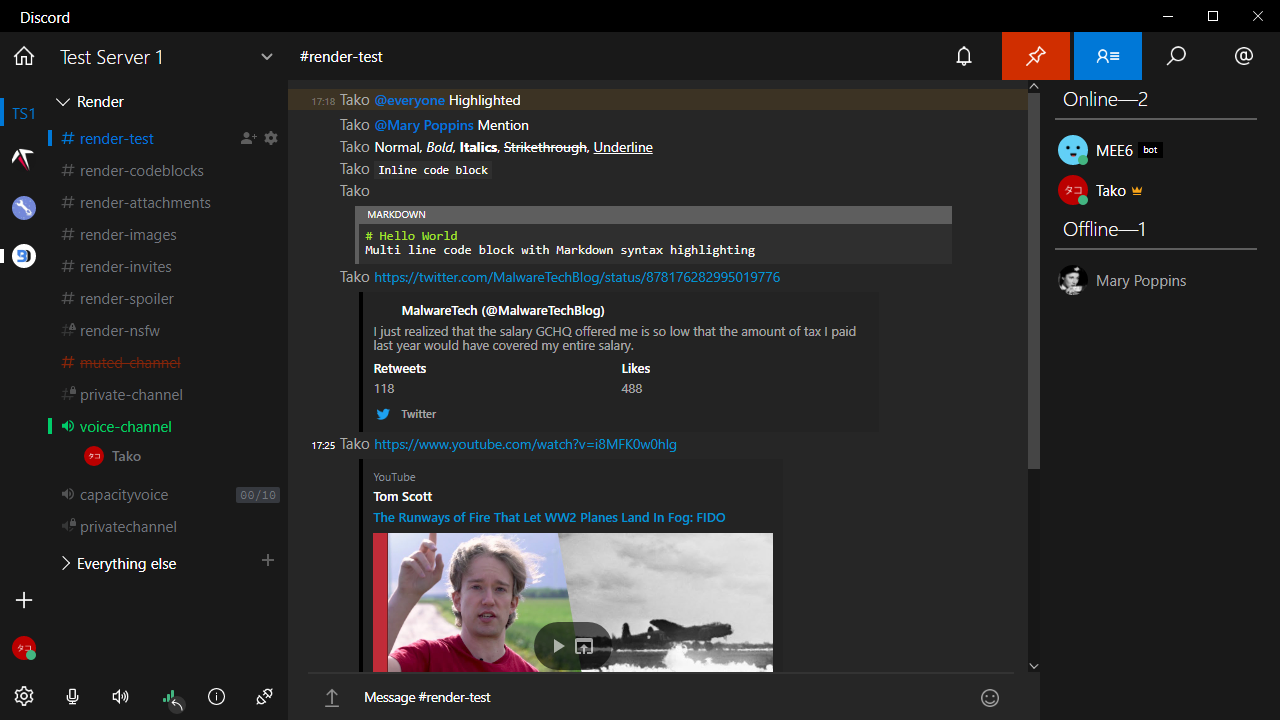Open Runways of Fire video title link
Image resolution: width=1280 pixels, height=720 pixels.
click(x=549, y=518)
